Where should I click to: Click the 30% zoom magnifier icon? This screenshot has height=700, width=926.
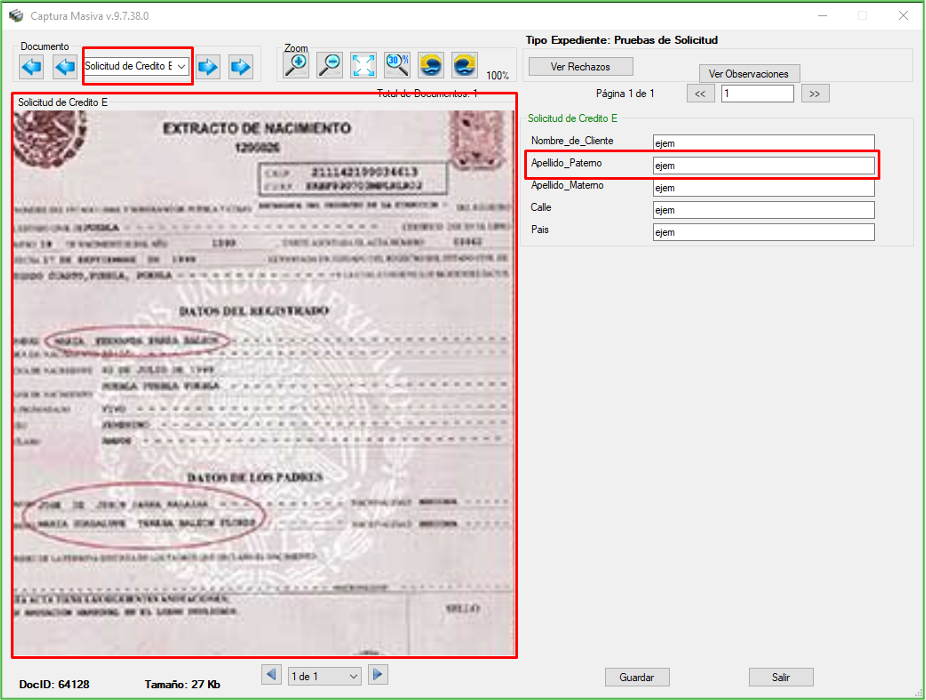[x=397, y=65]
